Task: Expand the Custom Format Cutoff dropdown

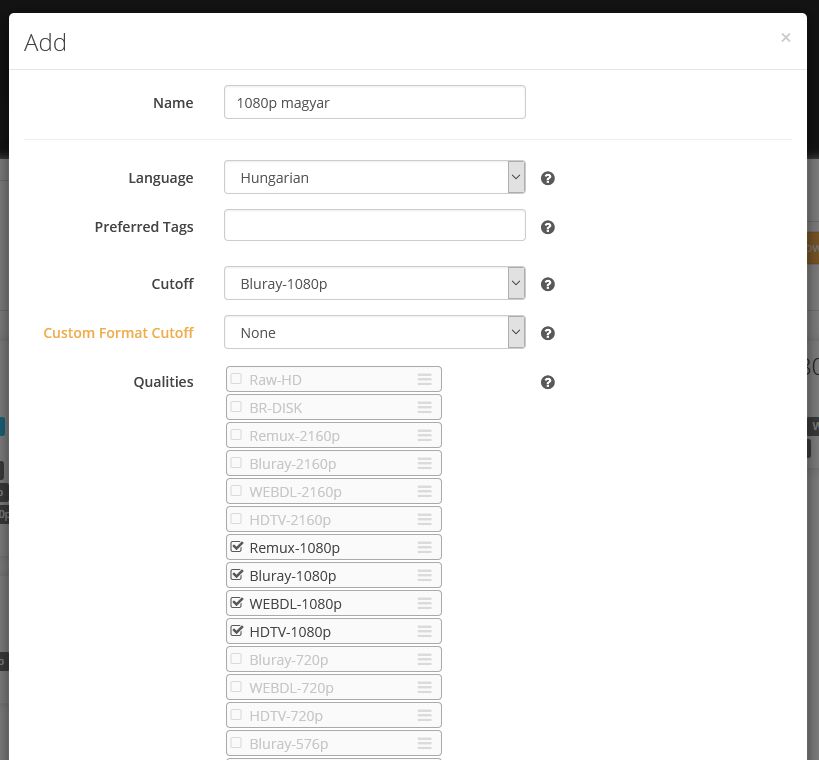Action: pos(375,332)
